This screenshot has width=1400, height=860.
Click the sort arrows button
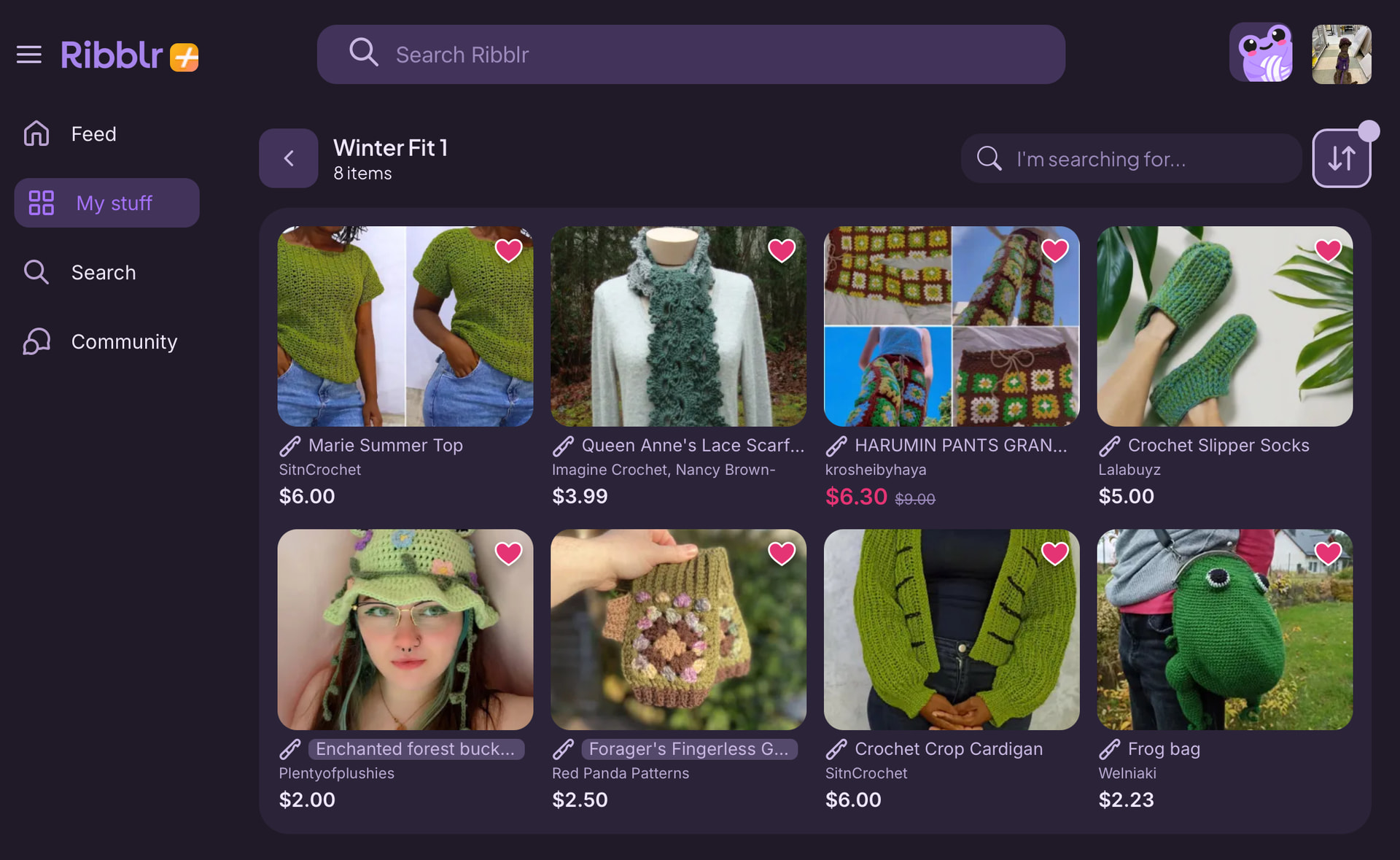[x=1341, y=158]
